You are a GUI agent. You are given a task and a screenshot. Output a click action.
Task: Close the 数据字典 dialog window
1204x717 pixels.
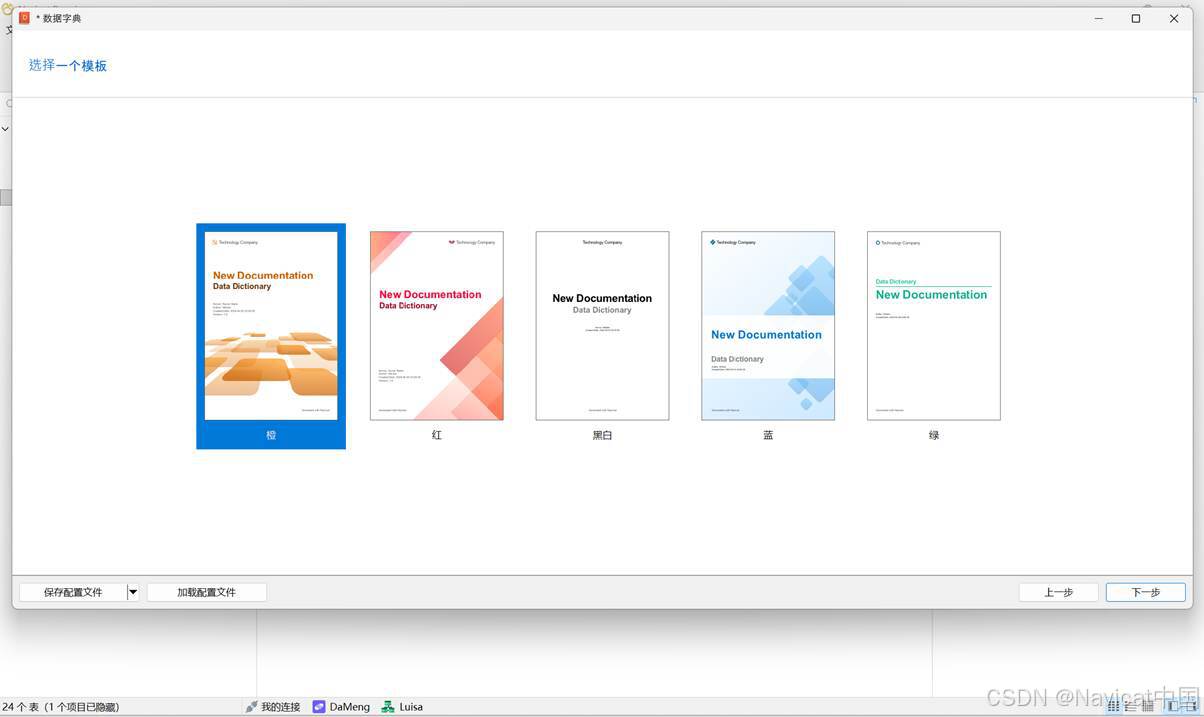1174,18
